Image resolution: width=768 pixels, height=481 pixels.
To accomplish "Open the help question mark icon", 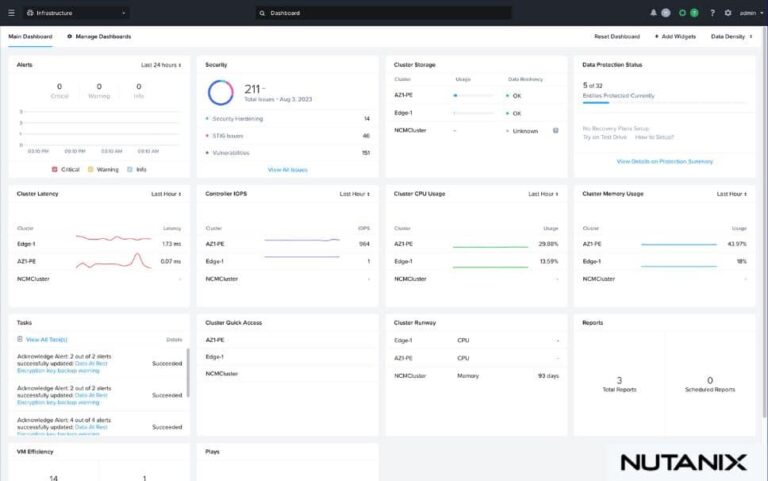I will point(712,13).
